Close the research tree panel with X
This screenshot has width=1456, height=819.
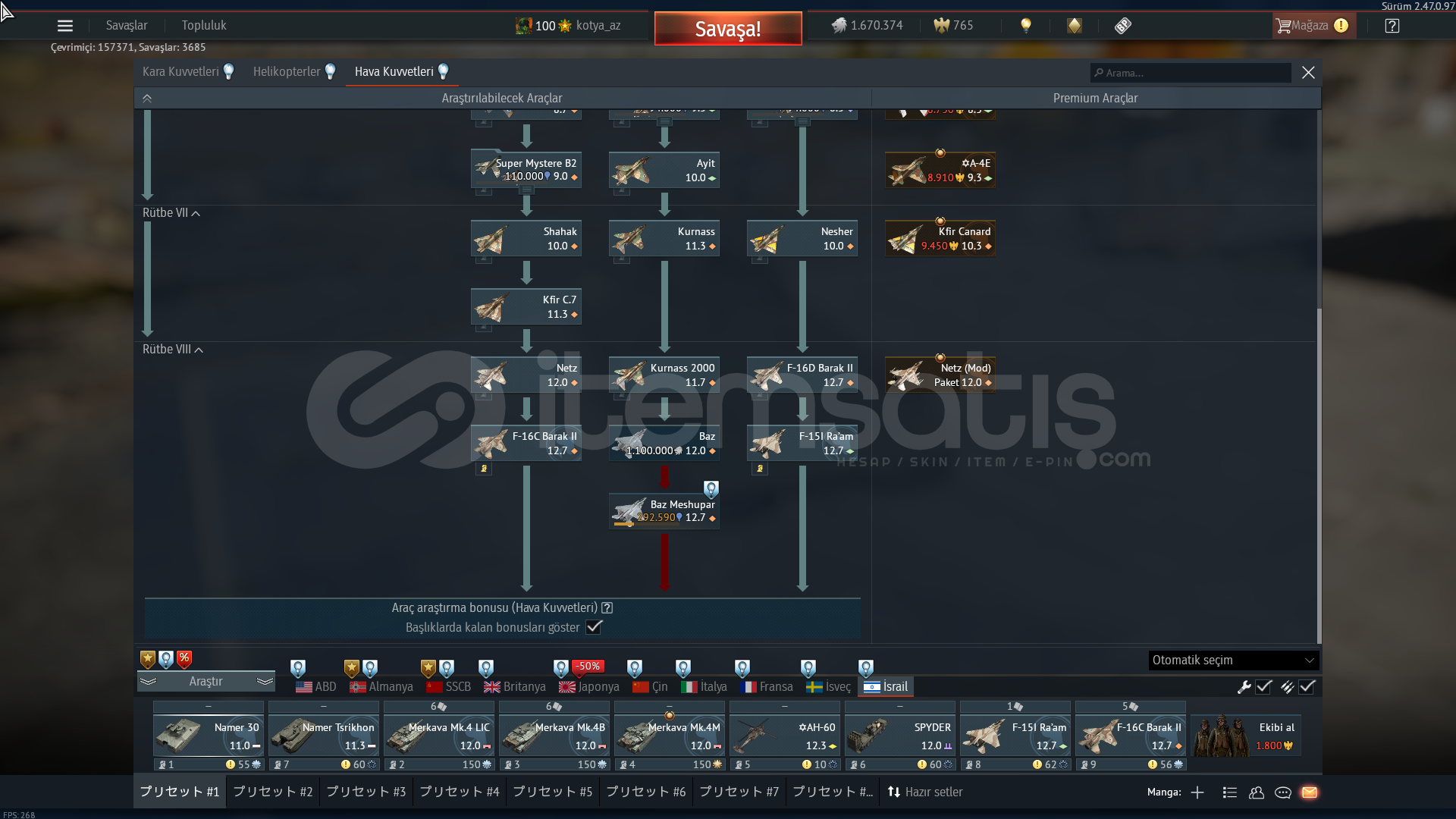coord(1308,73)
